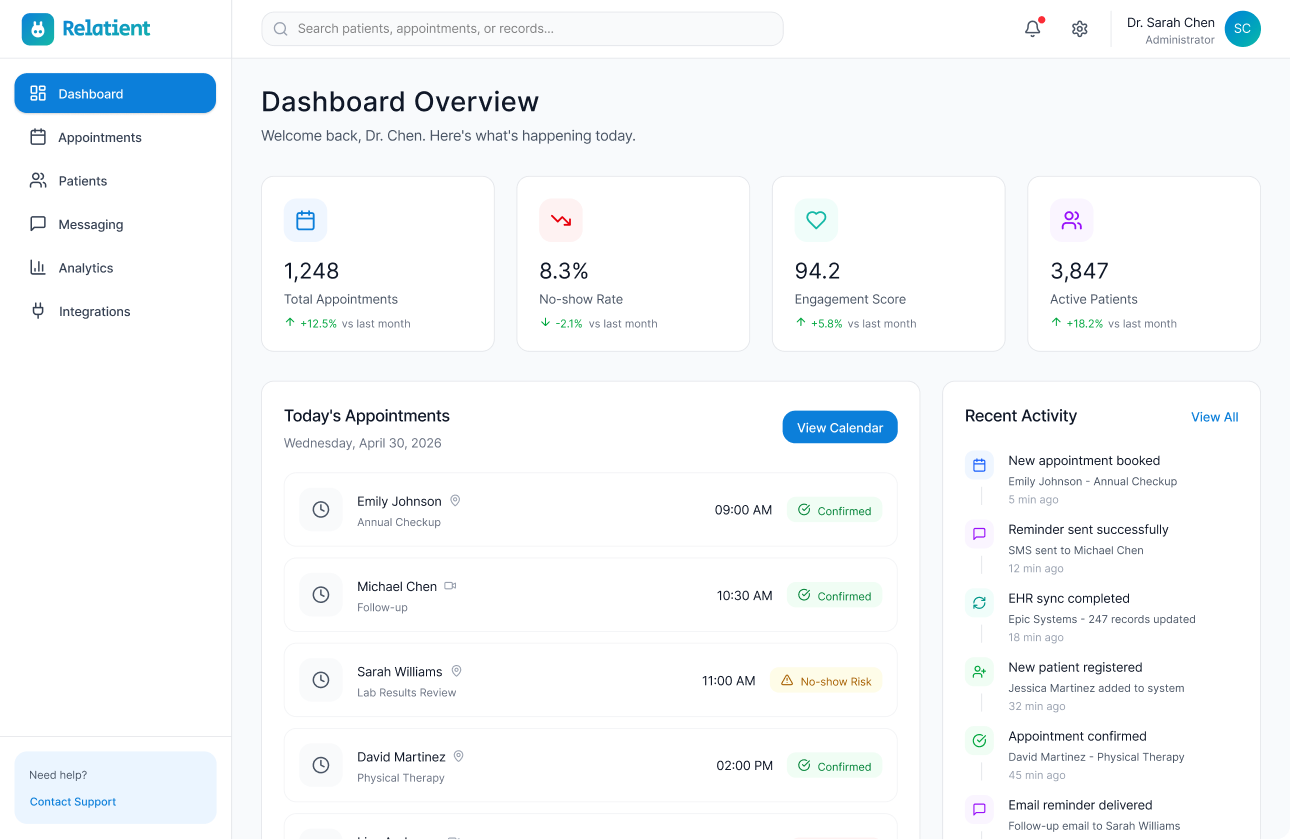Open settings via the gear icon
Viewport: 1290px width, 840px height.
tap(1079, 29)
